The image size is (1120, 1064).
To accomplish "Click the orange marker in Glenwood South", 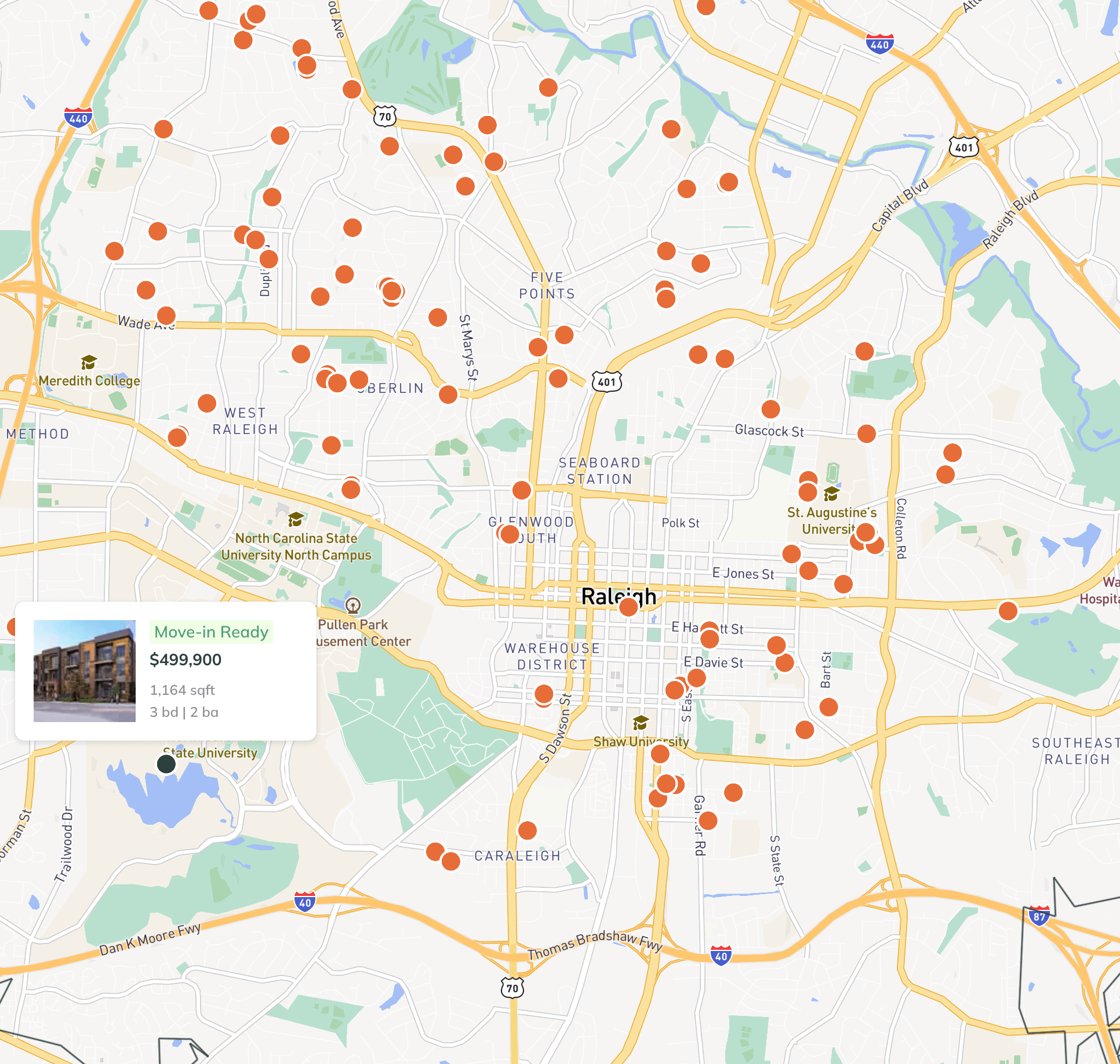I will pyautogui.click(x=510, y=534).
